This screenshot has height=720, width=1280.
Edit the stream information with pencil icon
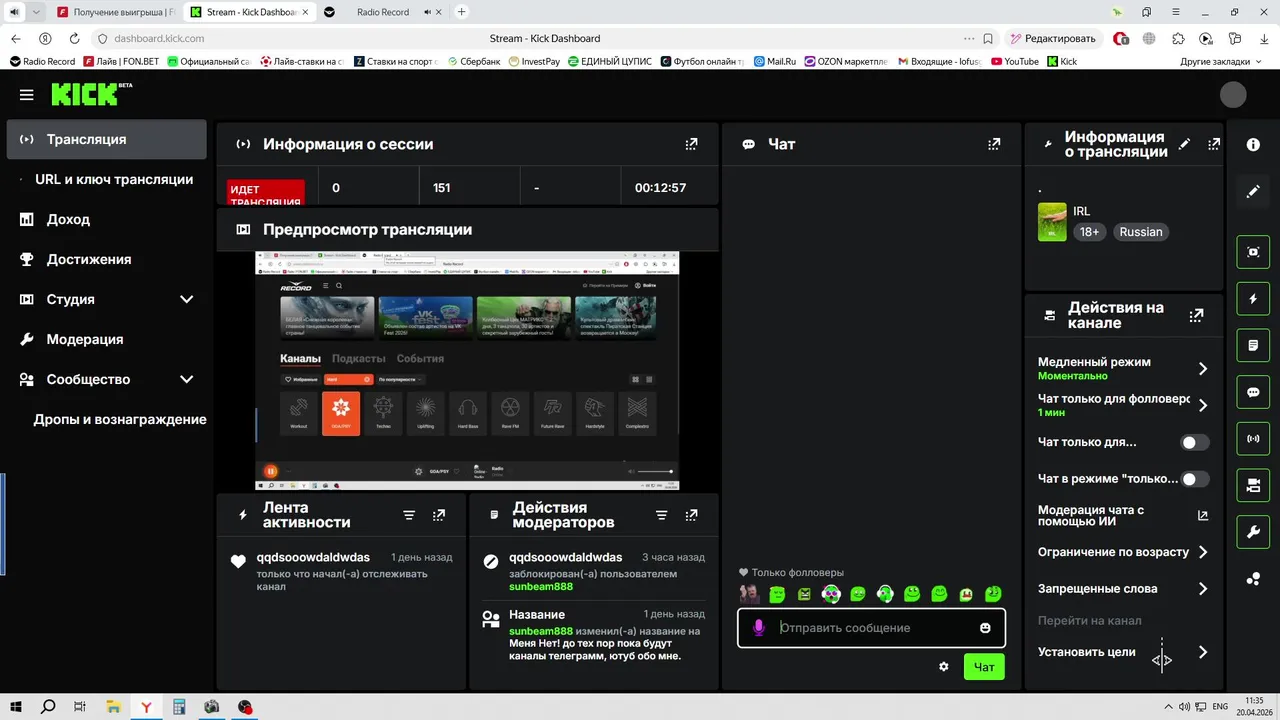click(x=1185, y=144)
